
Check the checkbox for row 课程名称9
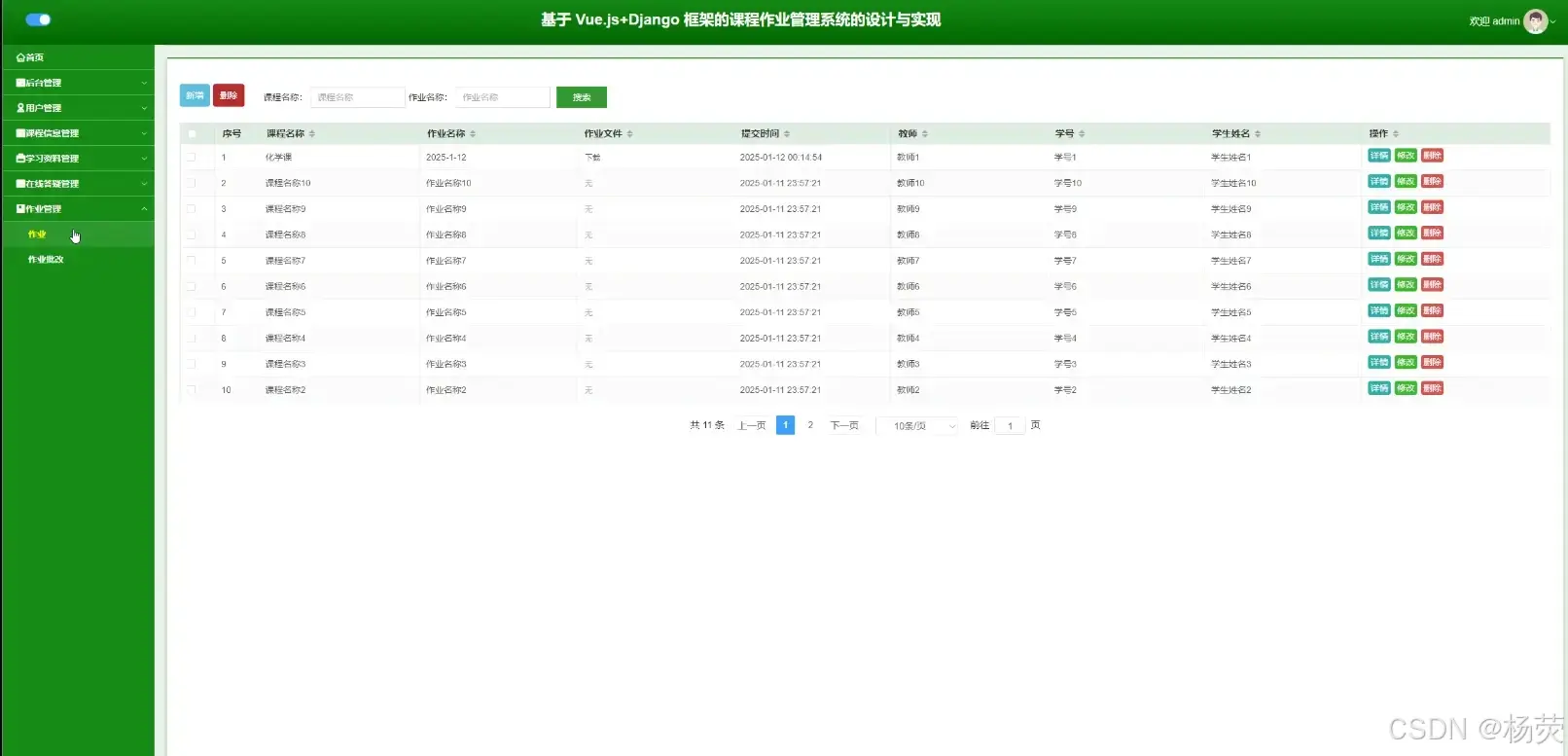click(x=192, y=209)
